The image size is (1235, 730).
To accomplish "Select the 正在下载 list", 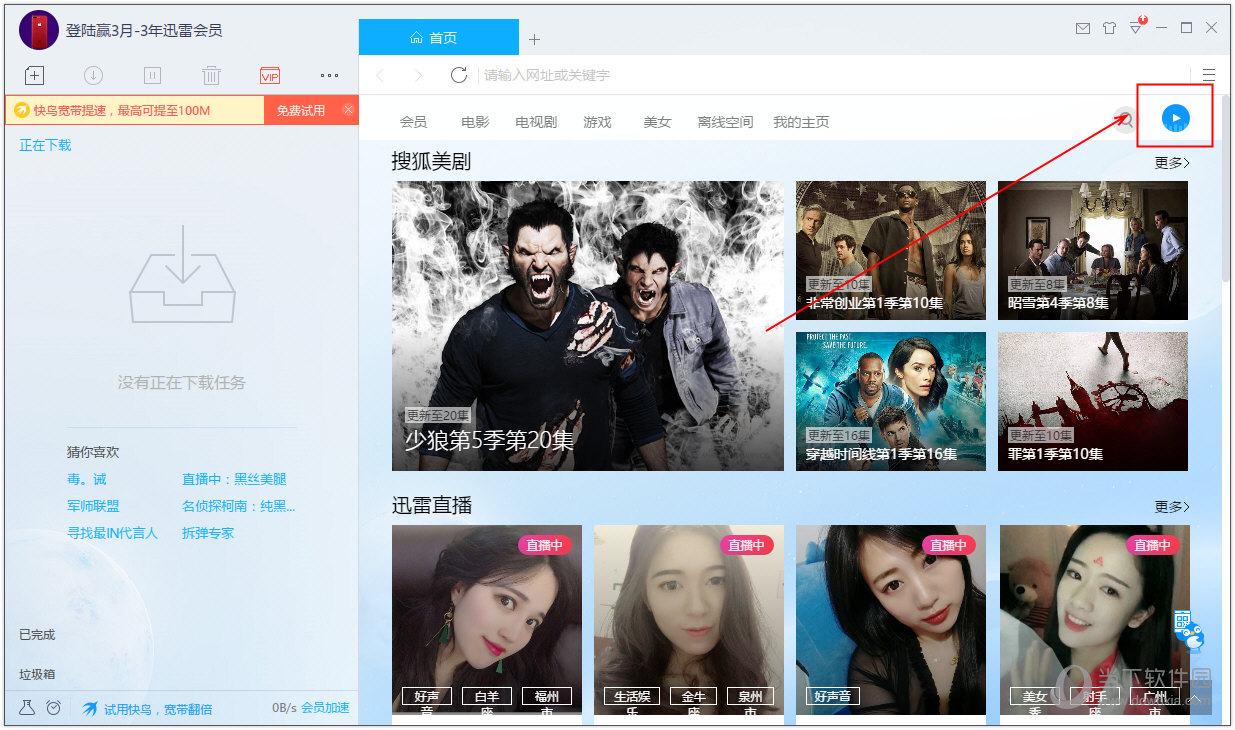I will pyautogui.click(x=45, y=145).
